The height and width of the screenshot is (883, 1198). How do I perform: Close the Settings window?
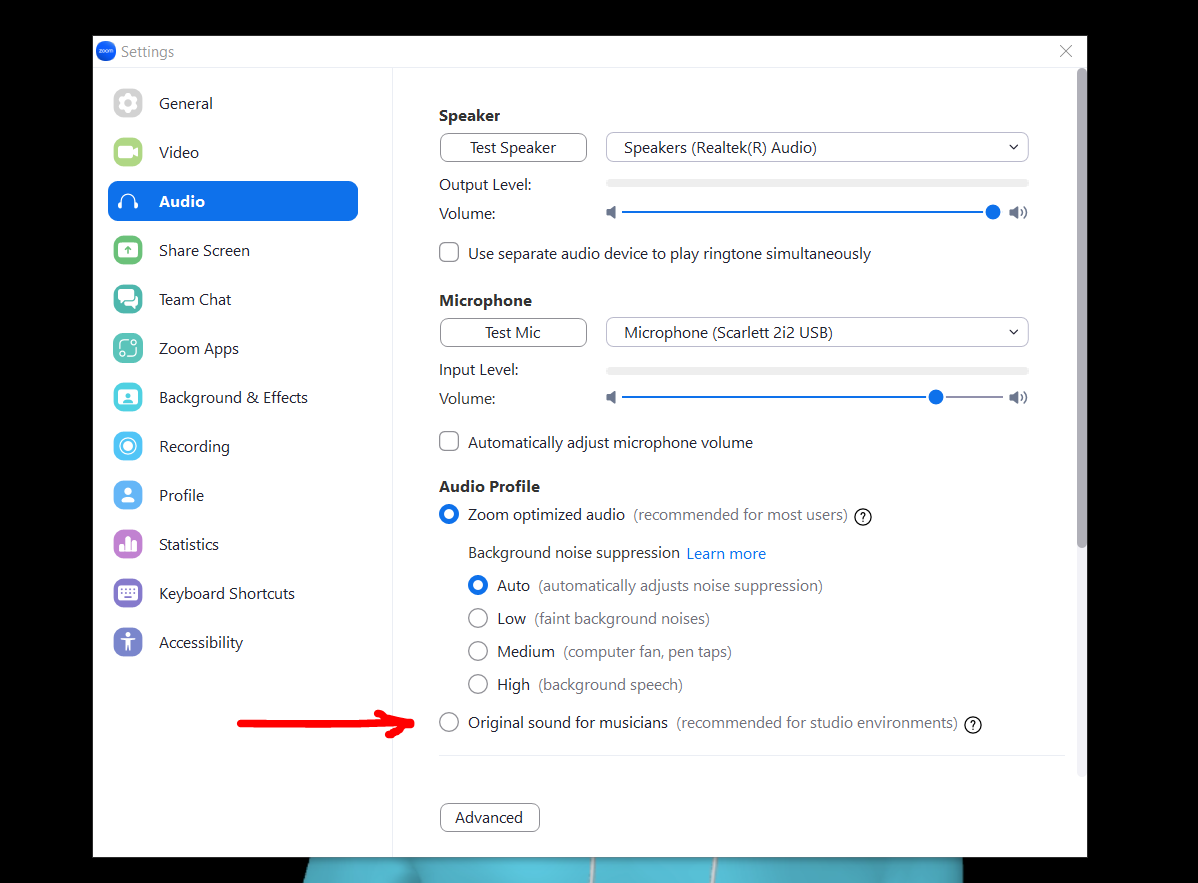(1066, 51)
